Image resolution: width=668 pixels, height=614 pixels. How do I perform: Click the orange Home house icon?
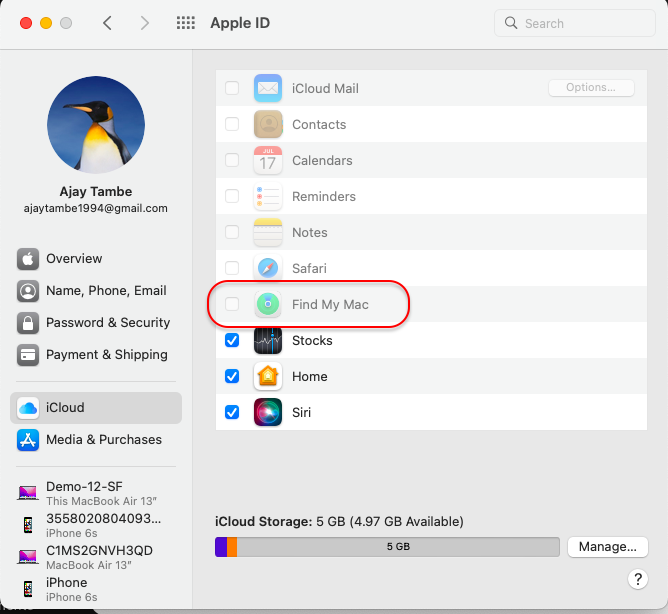pos(268,376)
